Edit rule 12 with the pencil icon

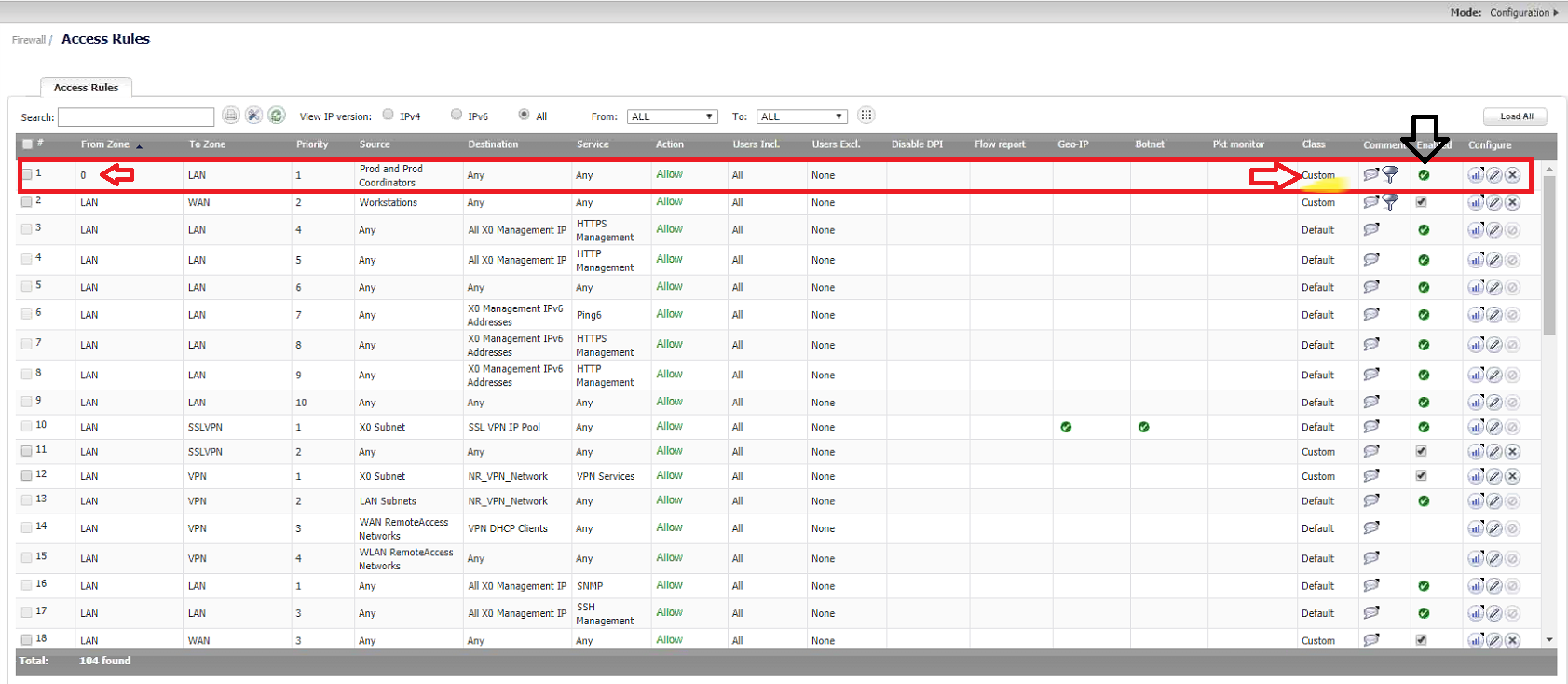click(x=1494, y=476)
